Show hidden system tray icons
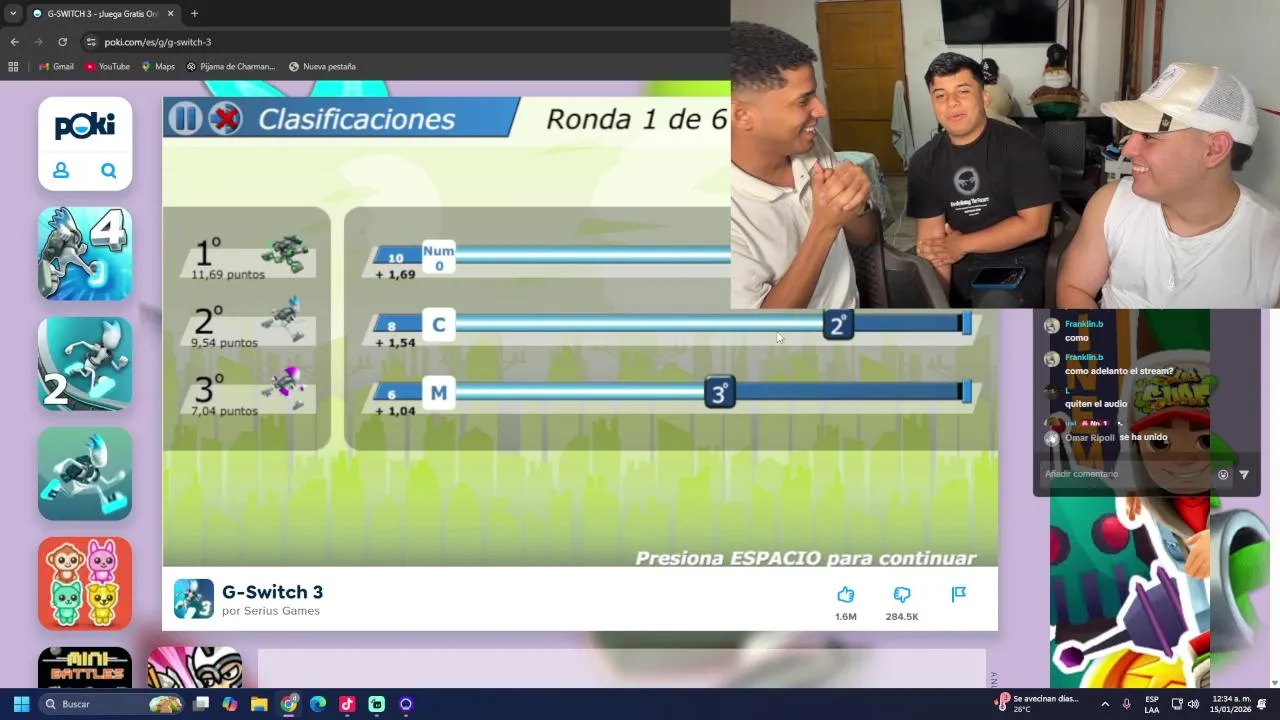 (x=1105, y=704)
